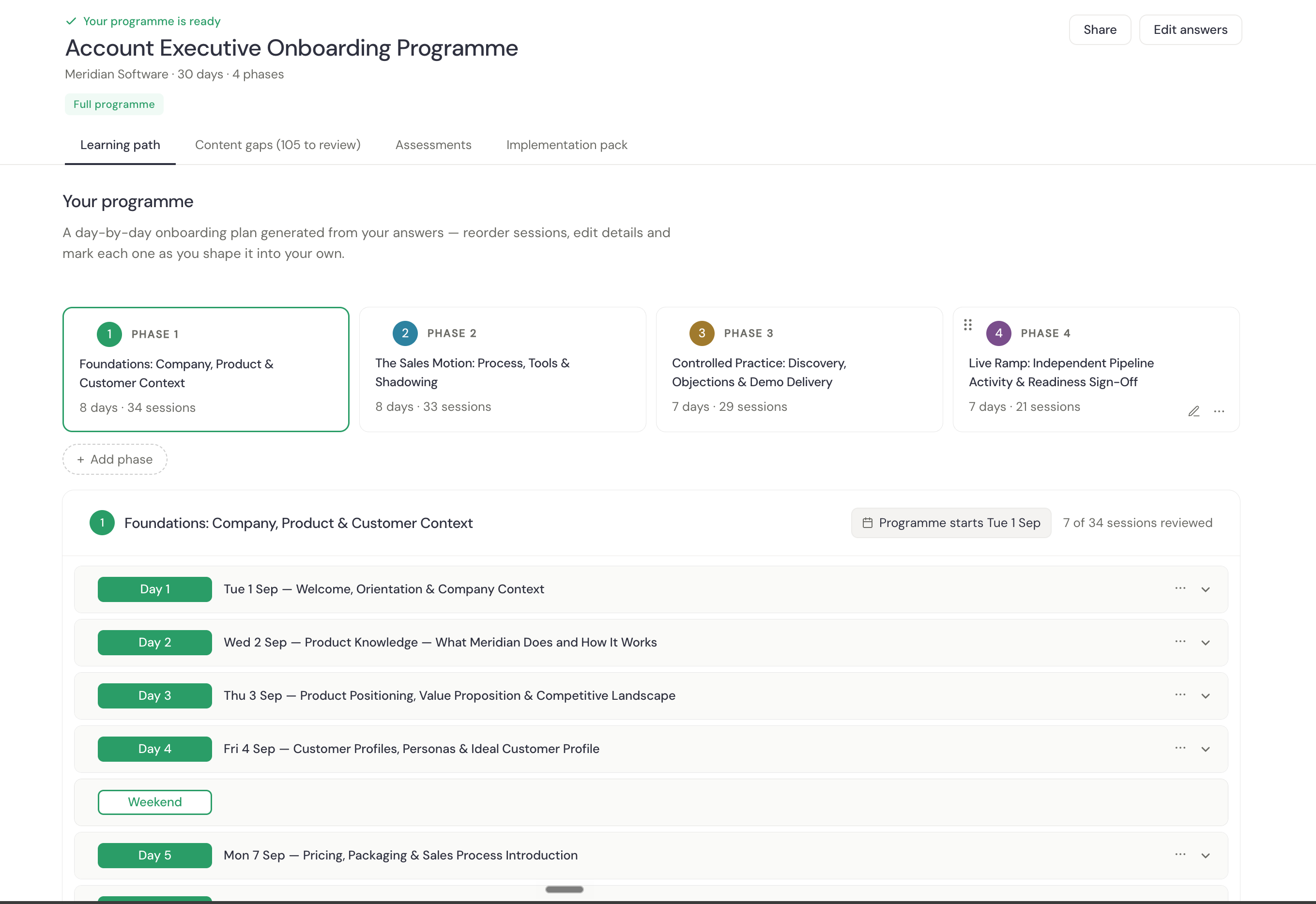This screenshot has width=1316, height=904.
Task: Click the Phase 4 pencil edit icon
Action: 1194,411
